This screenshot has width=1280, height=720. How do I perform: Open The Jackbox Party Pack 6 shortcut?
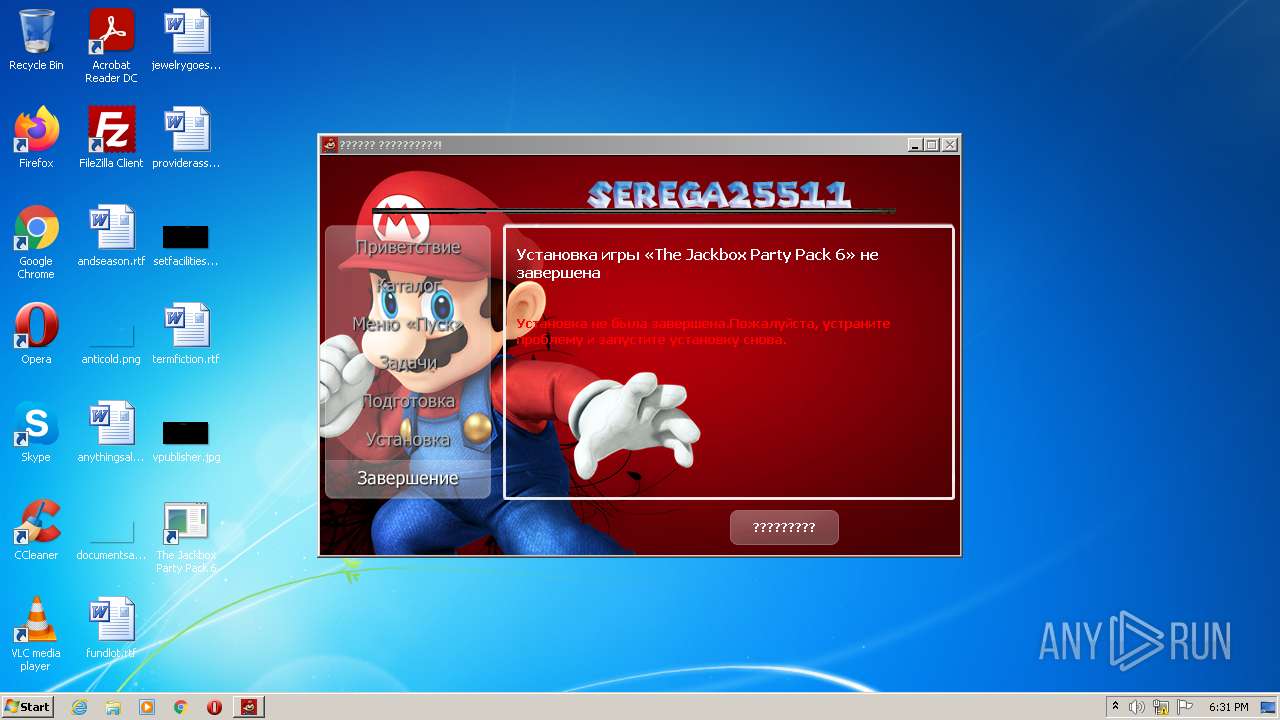click(x=186, y=536)
